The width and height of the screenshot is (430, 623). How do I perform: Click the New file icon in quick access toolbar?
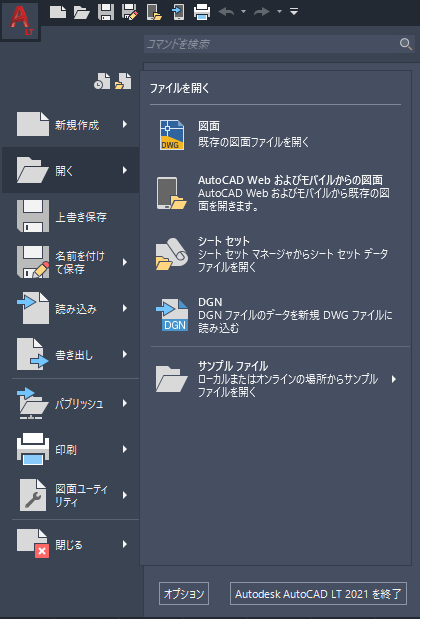coord(58,12)
